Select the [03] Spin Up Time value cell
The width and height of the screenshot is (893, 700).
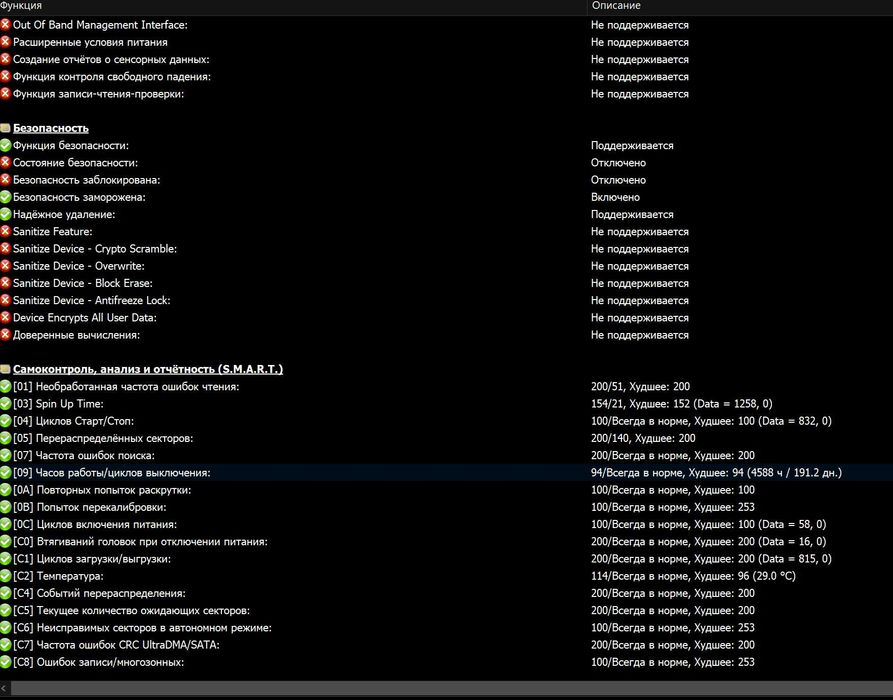click(x=682, y=403)
